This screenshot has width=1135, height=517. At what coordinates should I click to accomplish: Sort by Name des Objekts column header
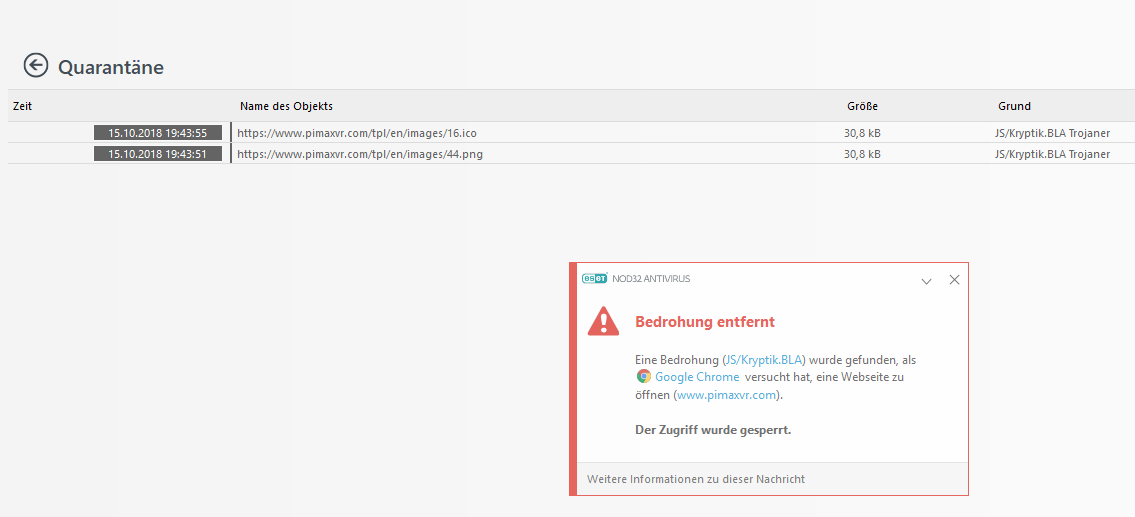coord(287,106)
